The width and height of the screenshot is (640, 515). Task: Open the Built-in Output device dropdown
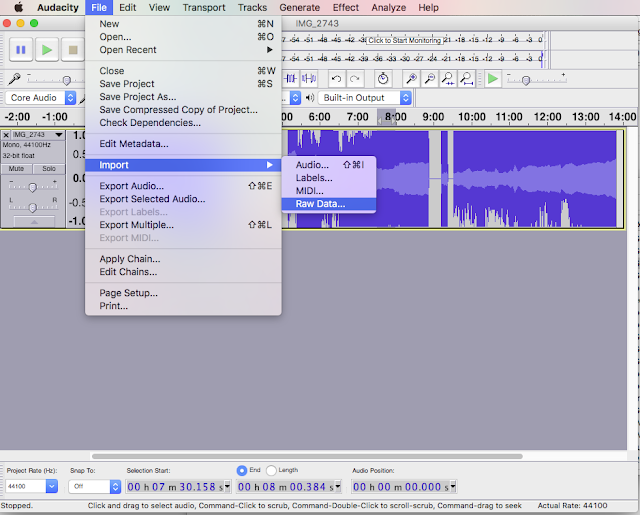[x=364, y=98]
